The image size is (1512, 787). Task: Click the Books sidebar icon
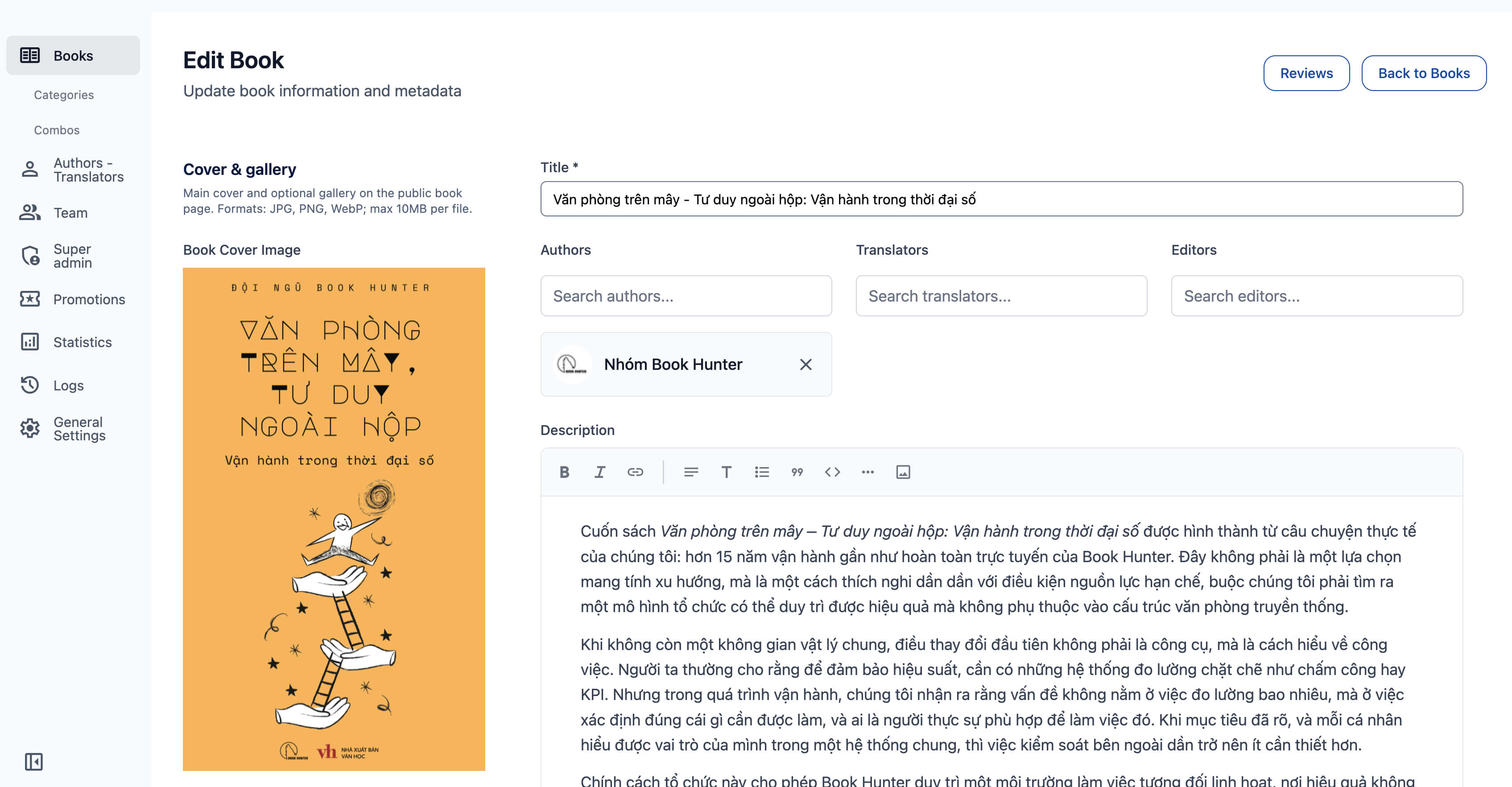pyautogui.click(x=30, y=55)
